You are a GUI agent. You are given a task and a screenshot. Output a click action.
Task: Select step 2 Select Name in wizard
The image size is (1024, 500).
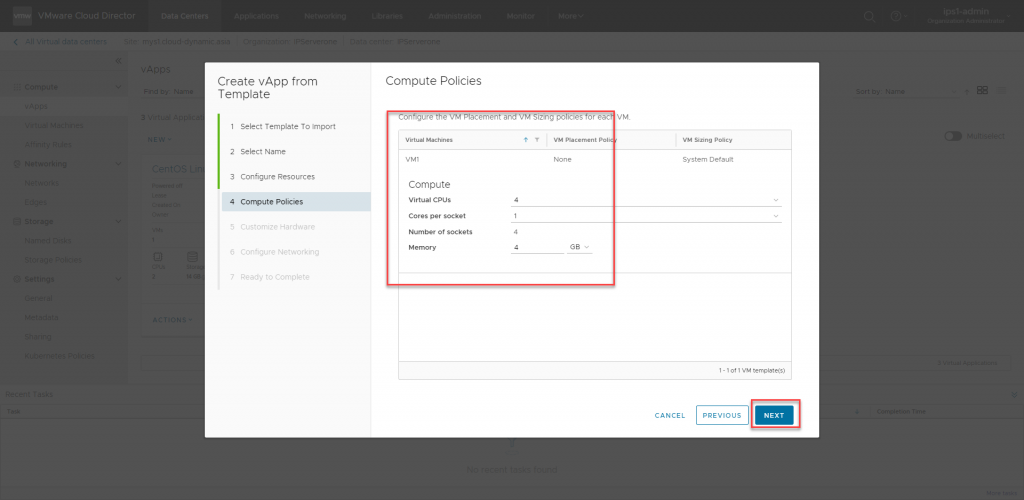[x=262, y=151]
